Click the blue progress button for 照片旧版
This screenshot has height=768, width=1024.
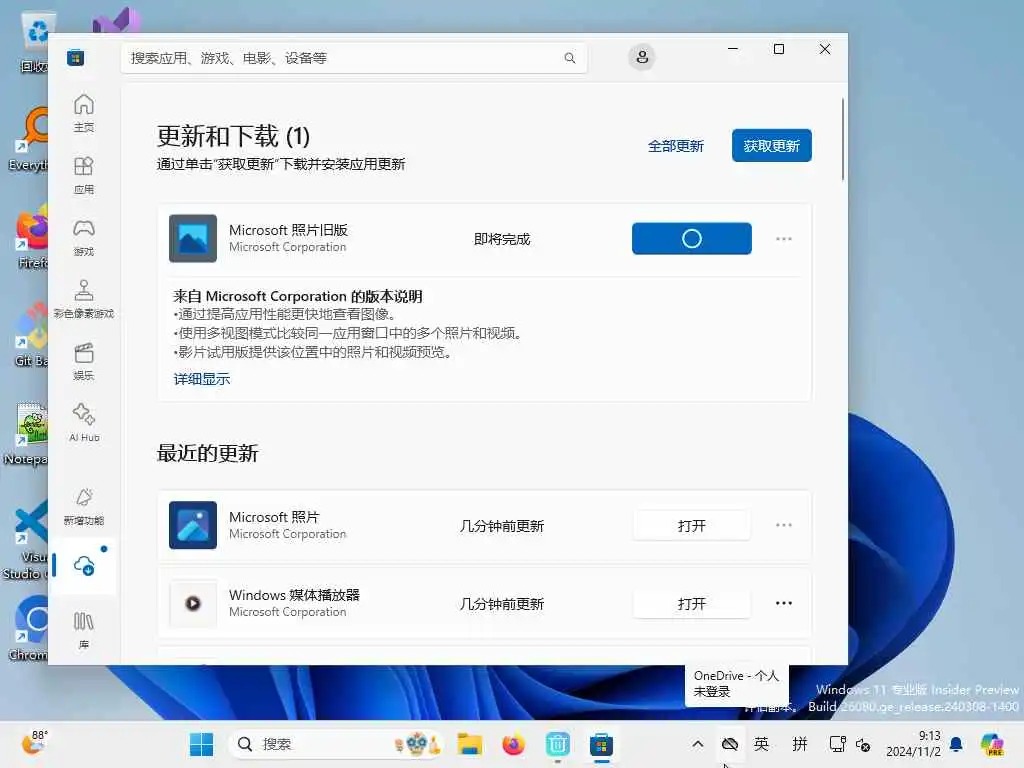click(692, 238)
